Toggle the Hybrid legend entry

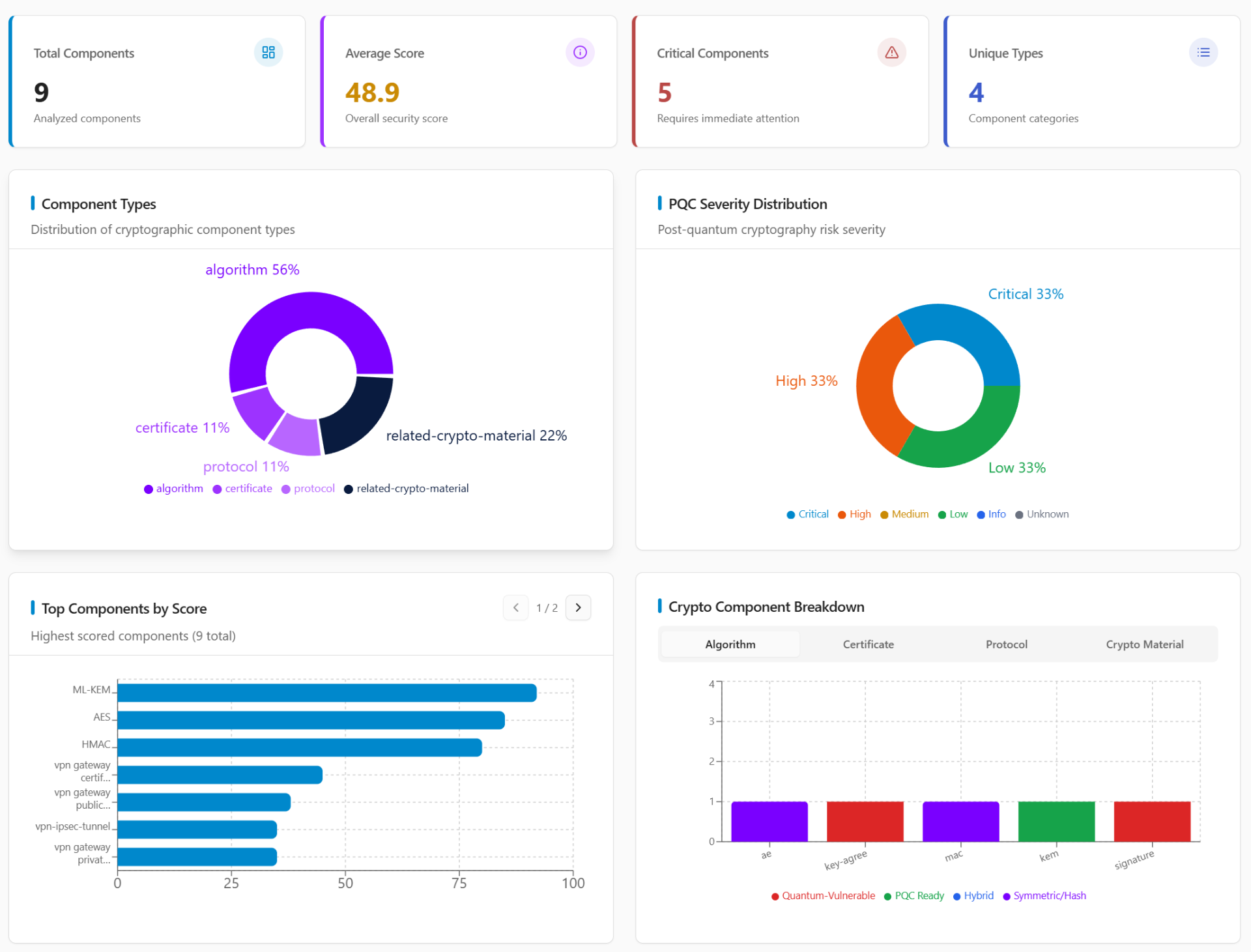point(973,896)
